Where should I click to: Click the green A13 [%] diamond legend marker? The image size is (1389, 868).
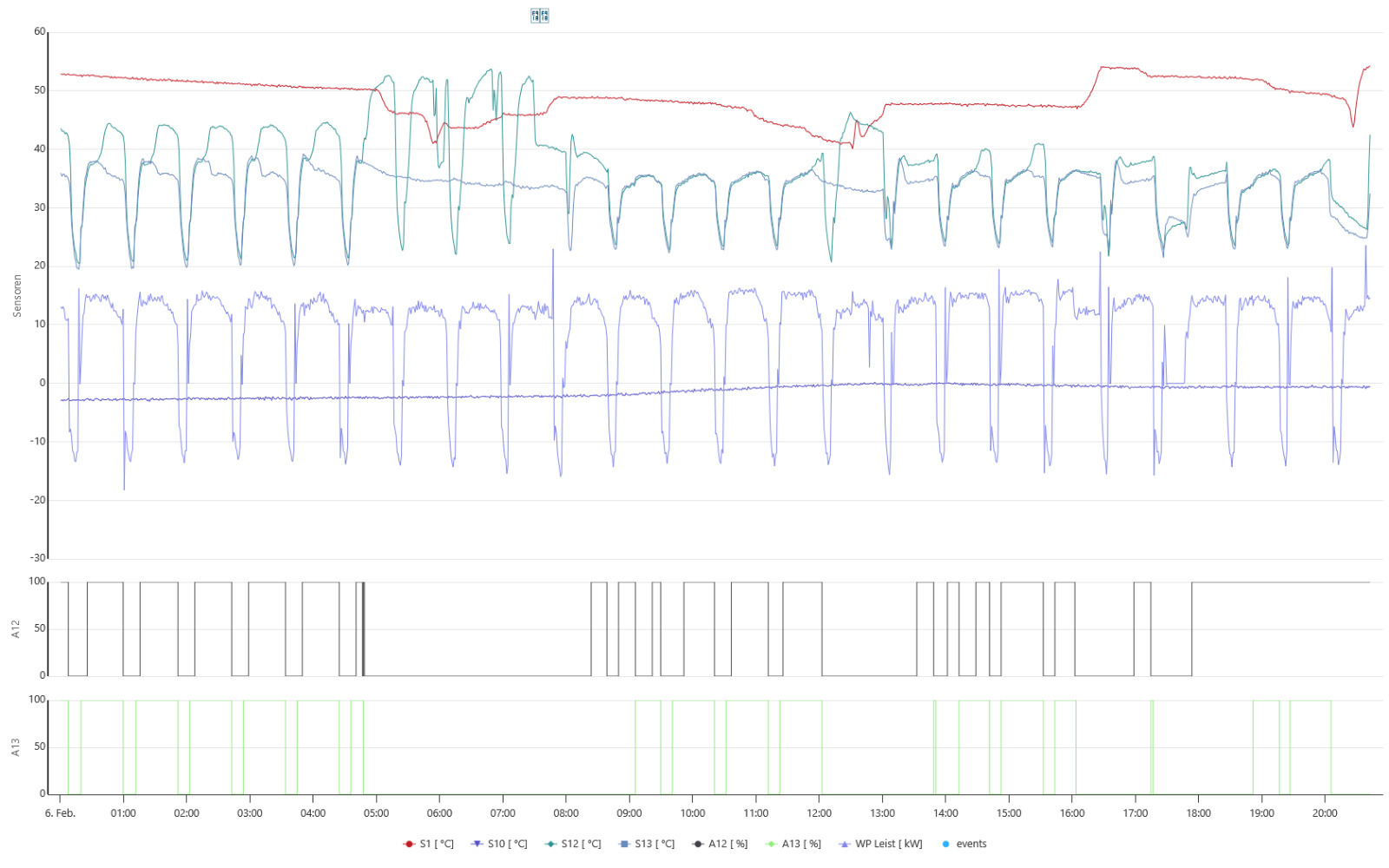[771, 844]
